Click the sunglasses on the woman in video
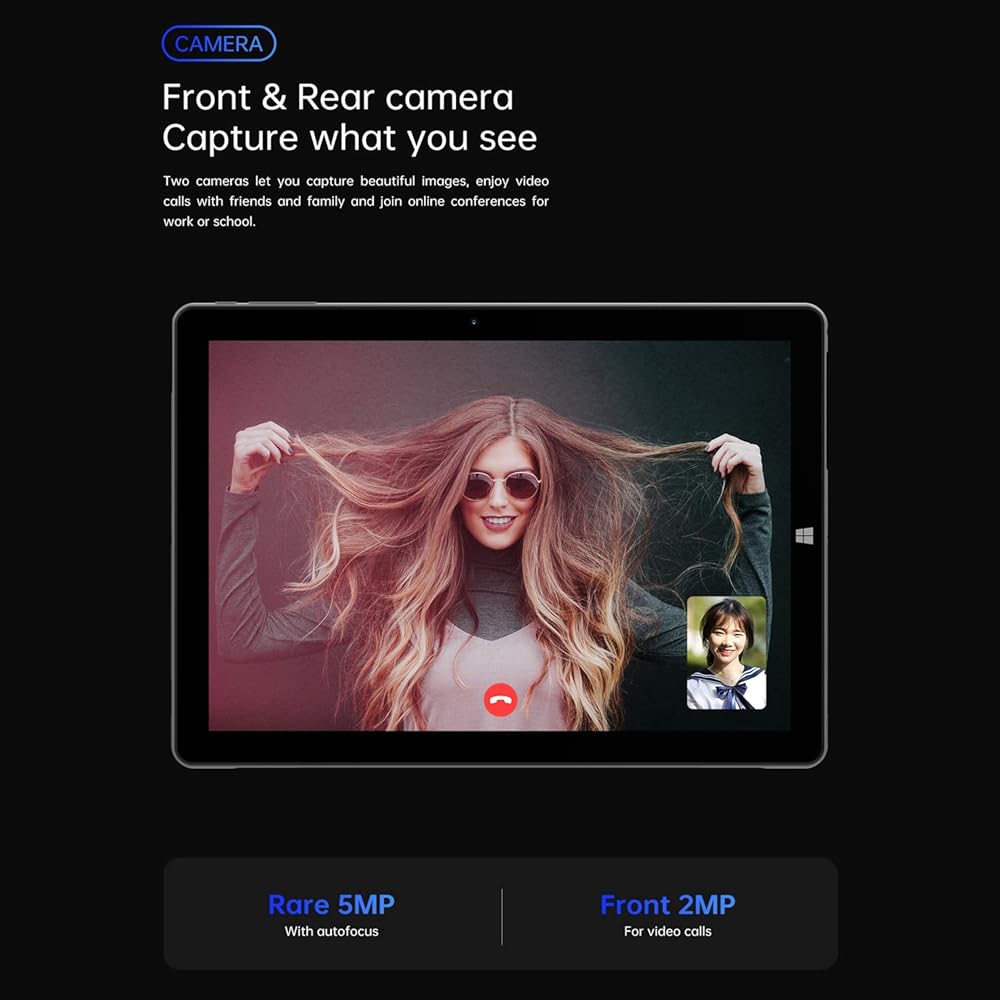 [x=501, y=486]
